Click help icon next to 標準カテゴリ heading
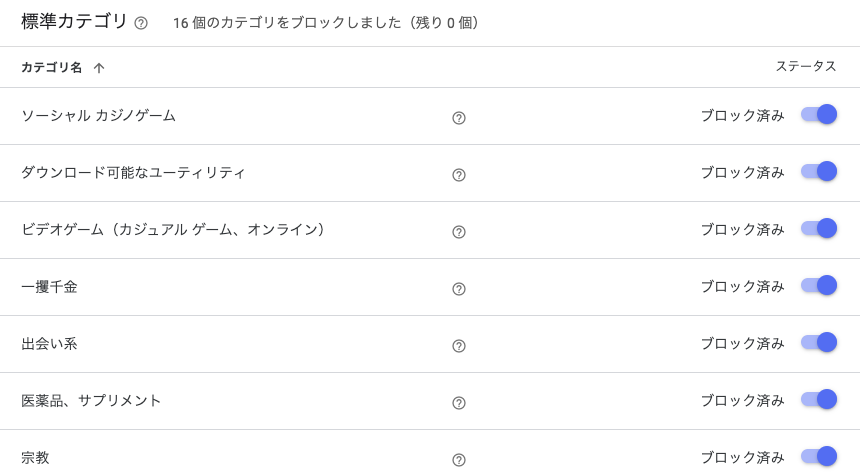Viewport: 860px width, 473px height. click(141, 23)
